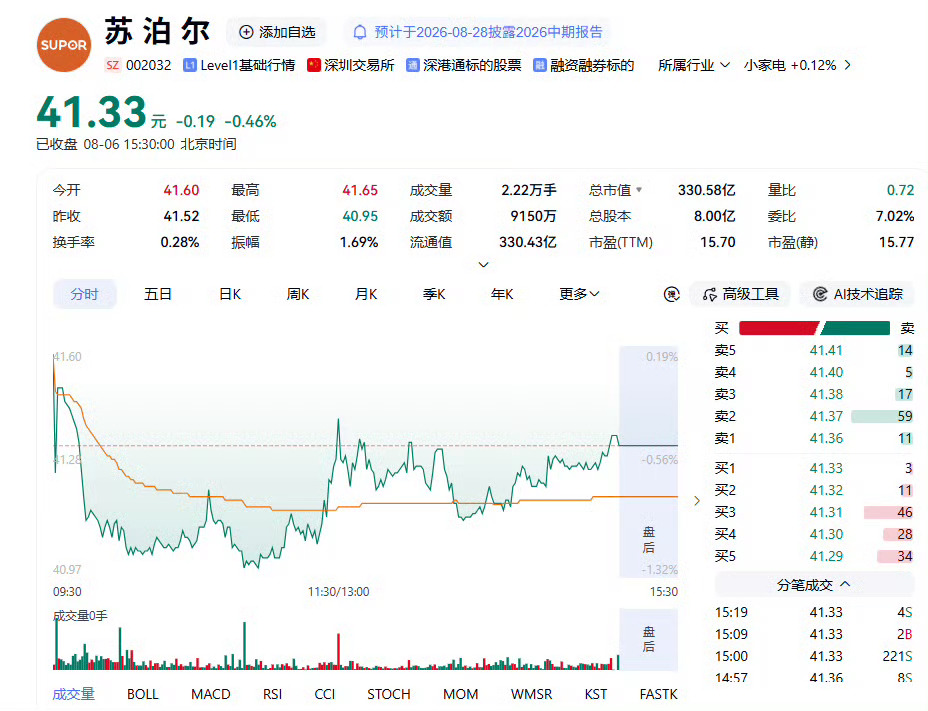Select the KST indicator
Viewport: 928px width, 711px height.
[596, 694]
